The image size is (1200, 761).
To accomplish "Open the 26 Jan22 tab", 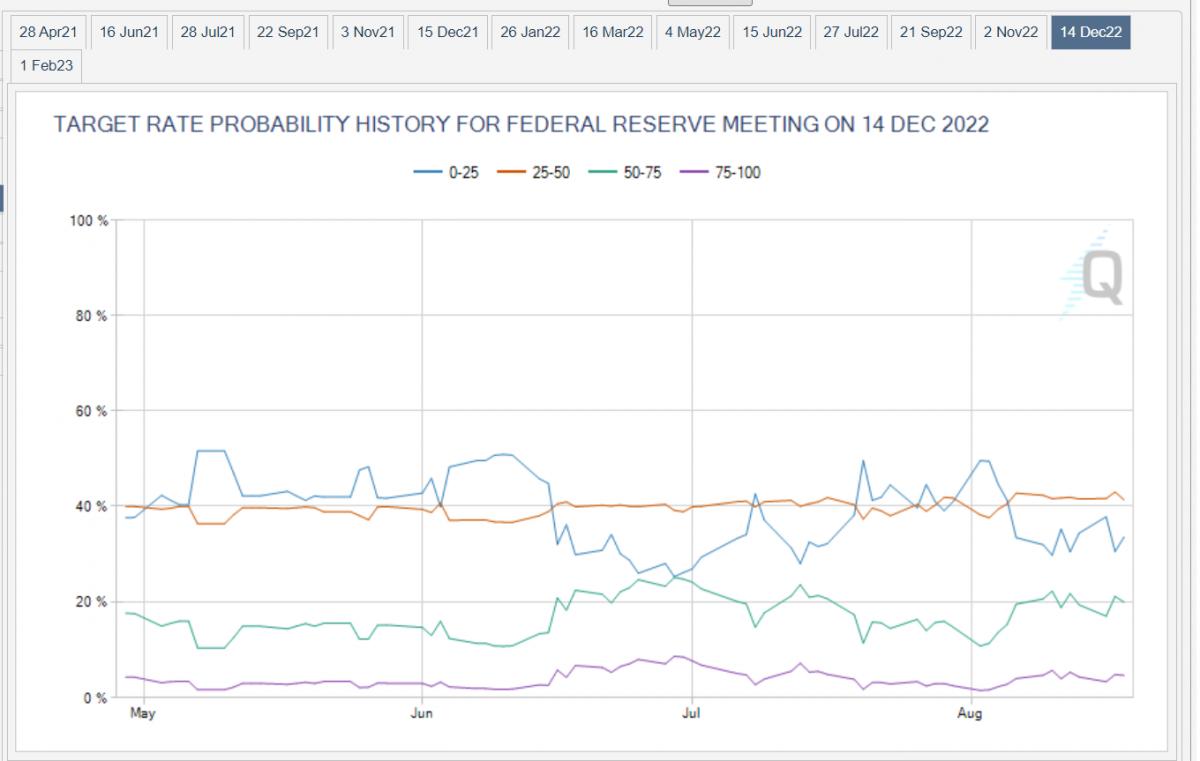I will (x=530, y=32).
